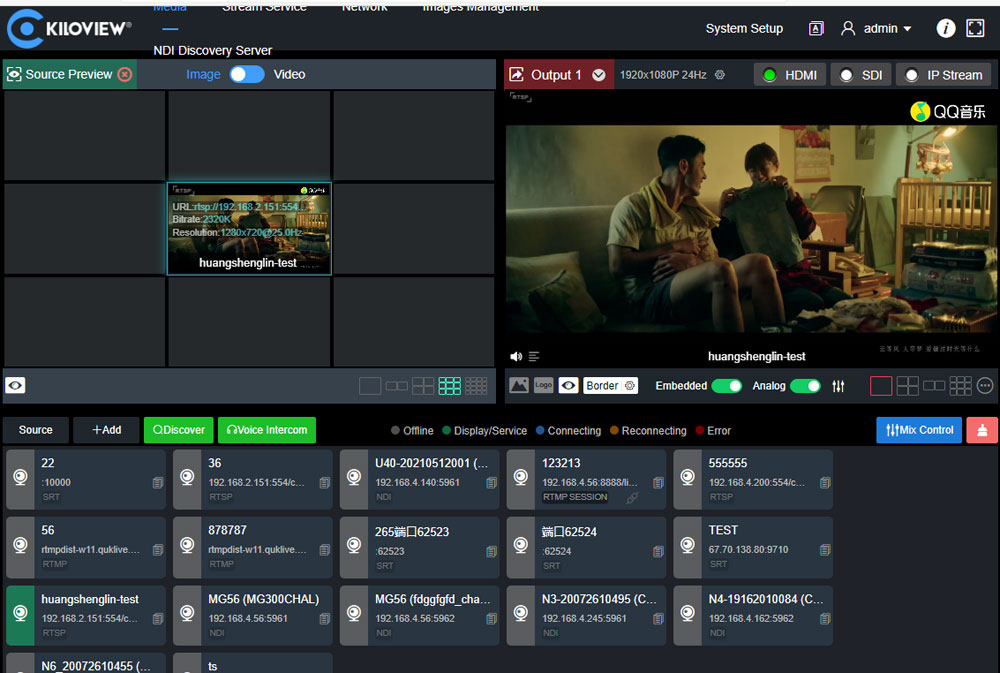Screen dimensions: 1000x673
Task: Open the Border settings selector
Action: coord(610,386)
